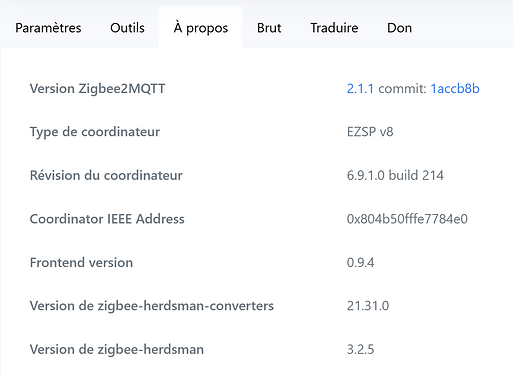
Task: Click the 2.1.1 version link
Action: (x=360, y=89)
